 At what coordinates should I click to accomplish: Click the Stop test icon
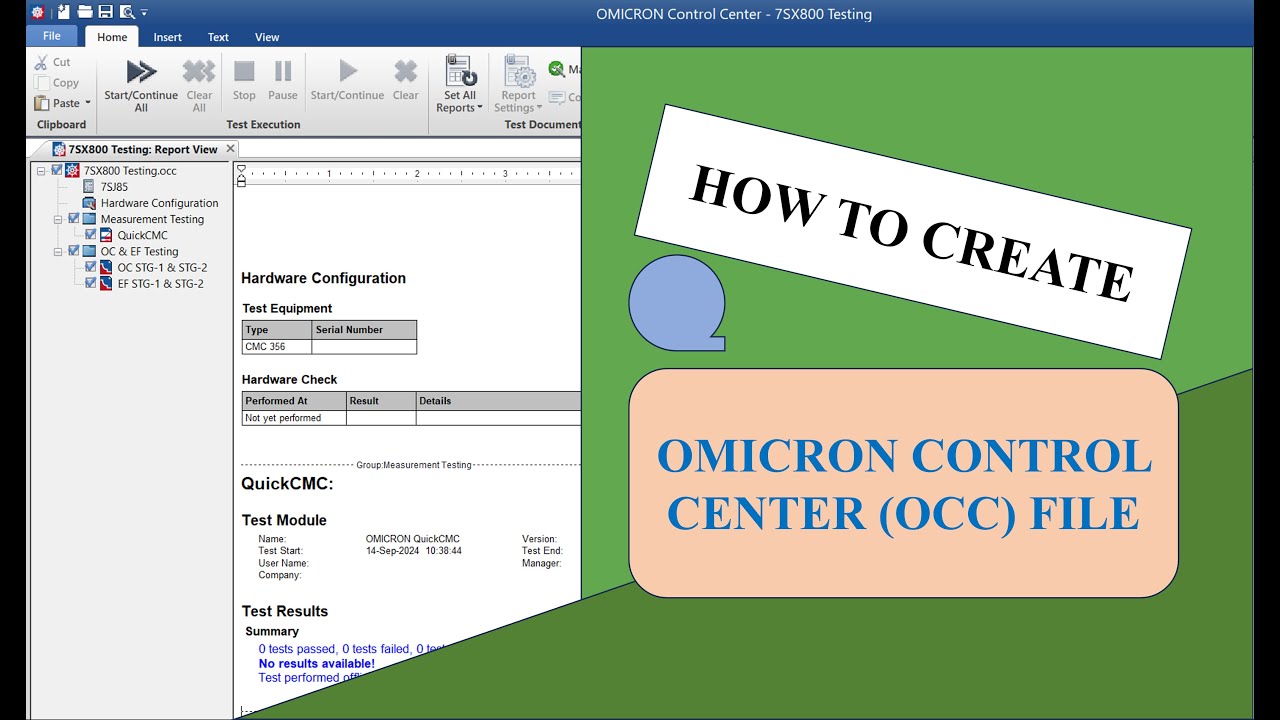[244, 71]
